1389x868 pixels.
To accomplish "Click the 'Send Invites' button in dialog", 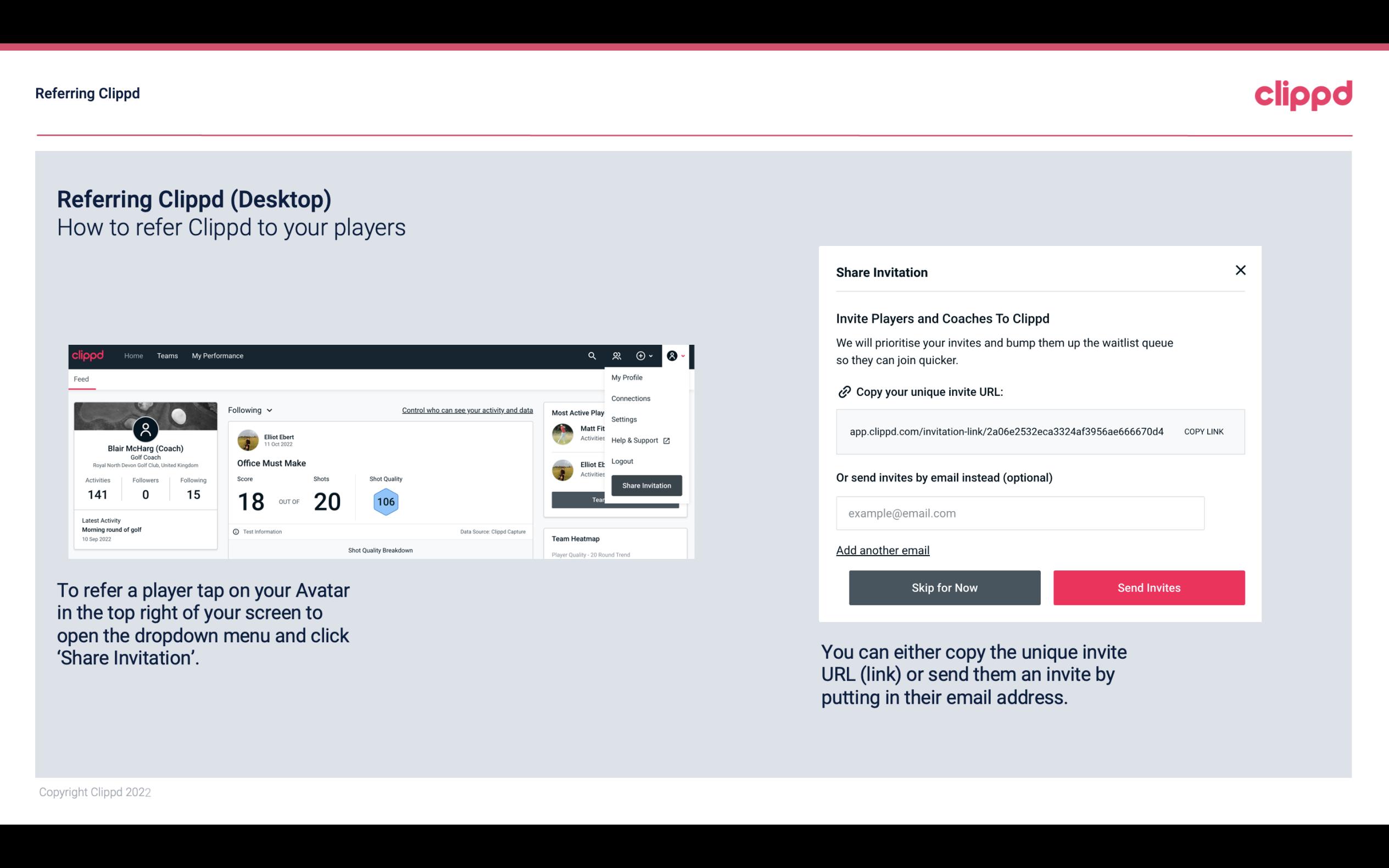I will pyautogui.click(x=1148, y=588).
